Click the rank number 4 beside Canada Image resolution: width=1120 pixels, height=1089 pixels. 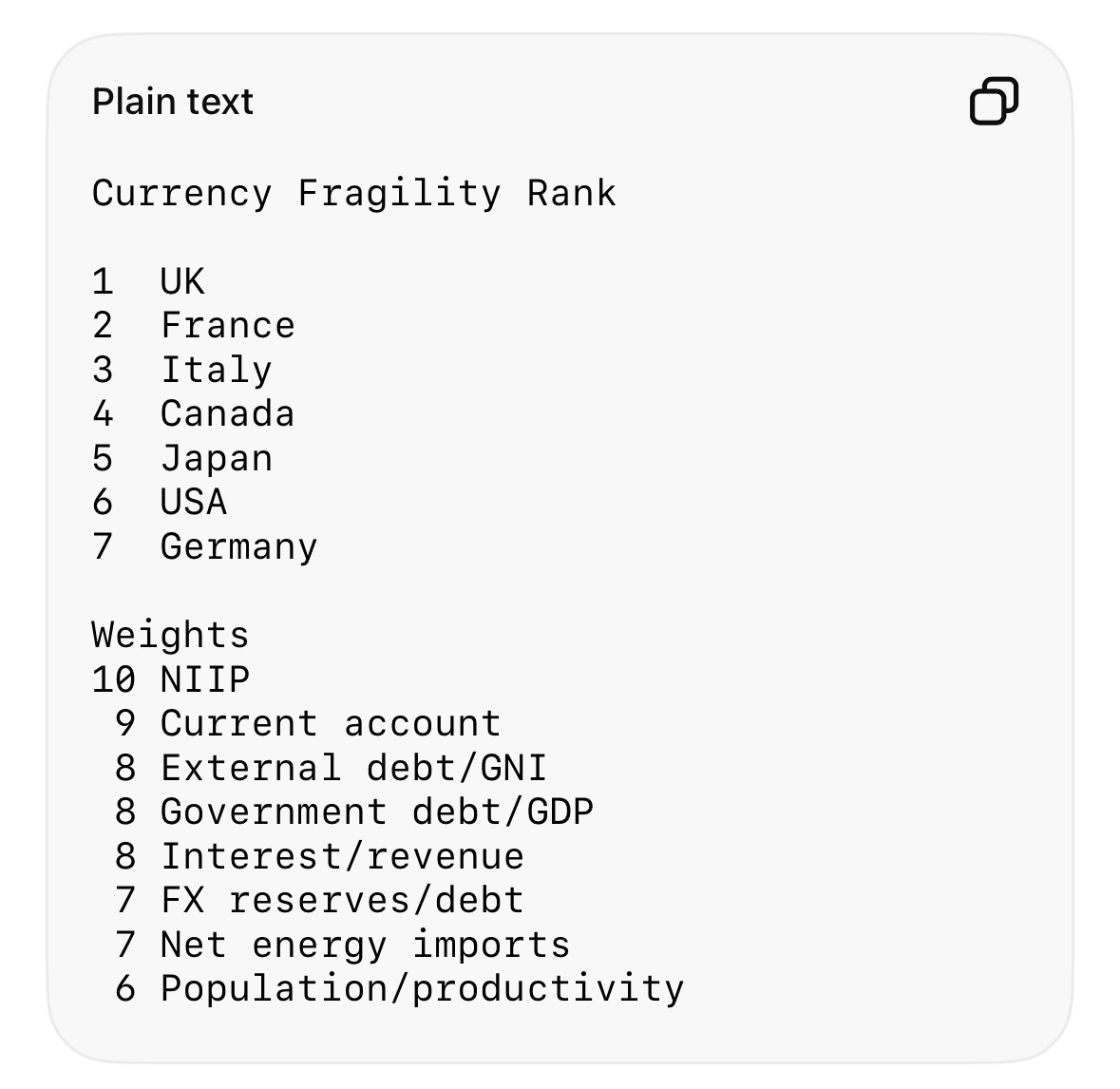click(x=103, y=413)
